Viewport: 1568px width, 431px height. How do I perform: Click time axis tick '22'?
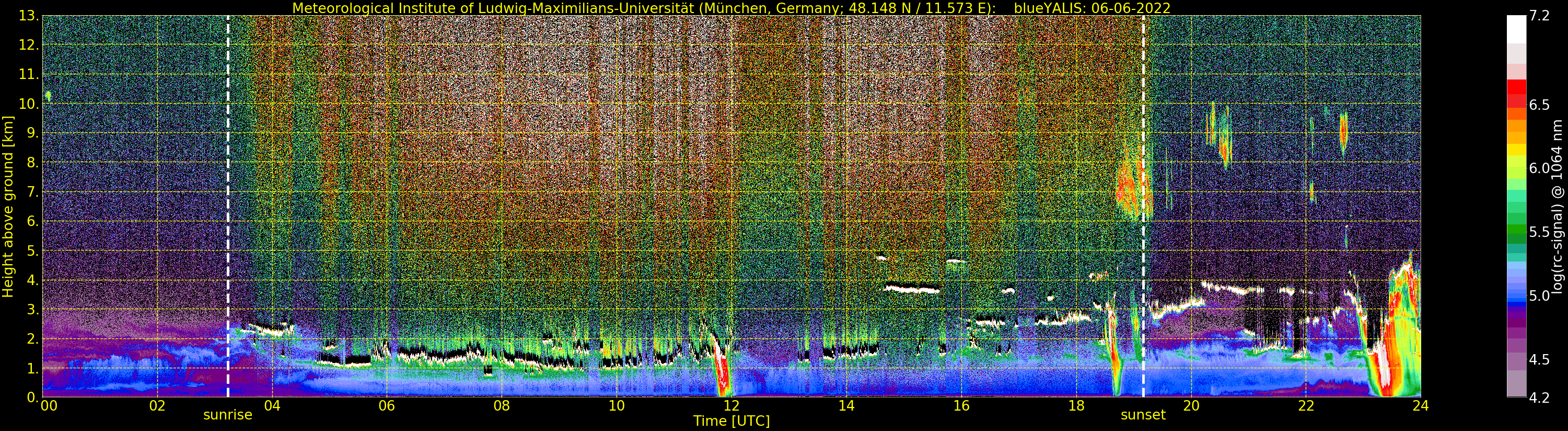click(x=1306, y=406)
